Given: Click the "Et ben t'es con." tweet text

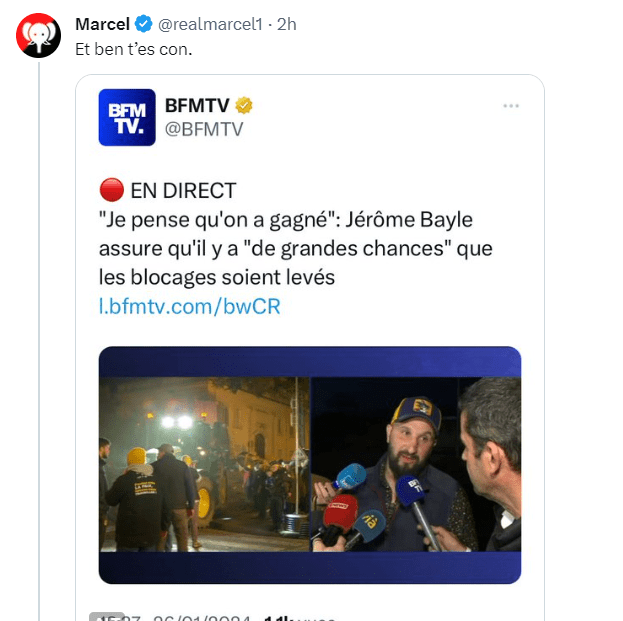Looking at the screenshot, I should coord(135,48).
